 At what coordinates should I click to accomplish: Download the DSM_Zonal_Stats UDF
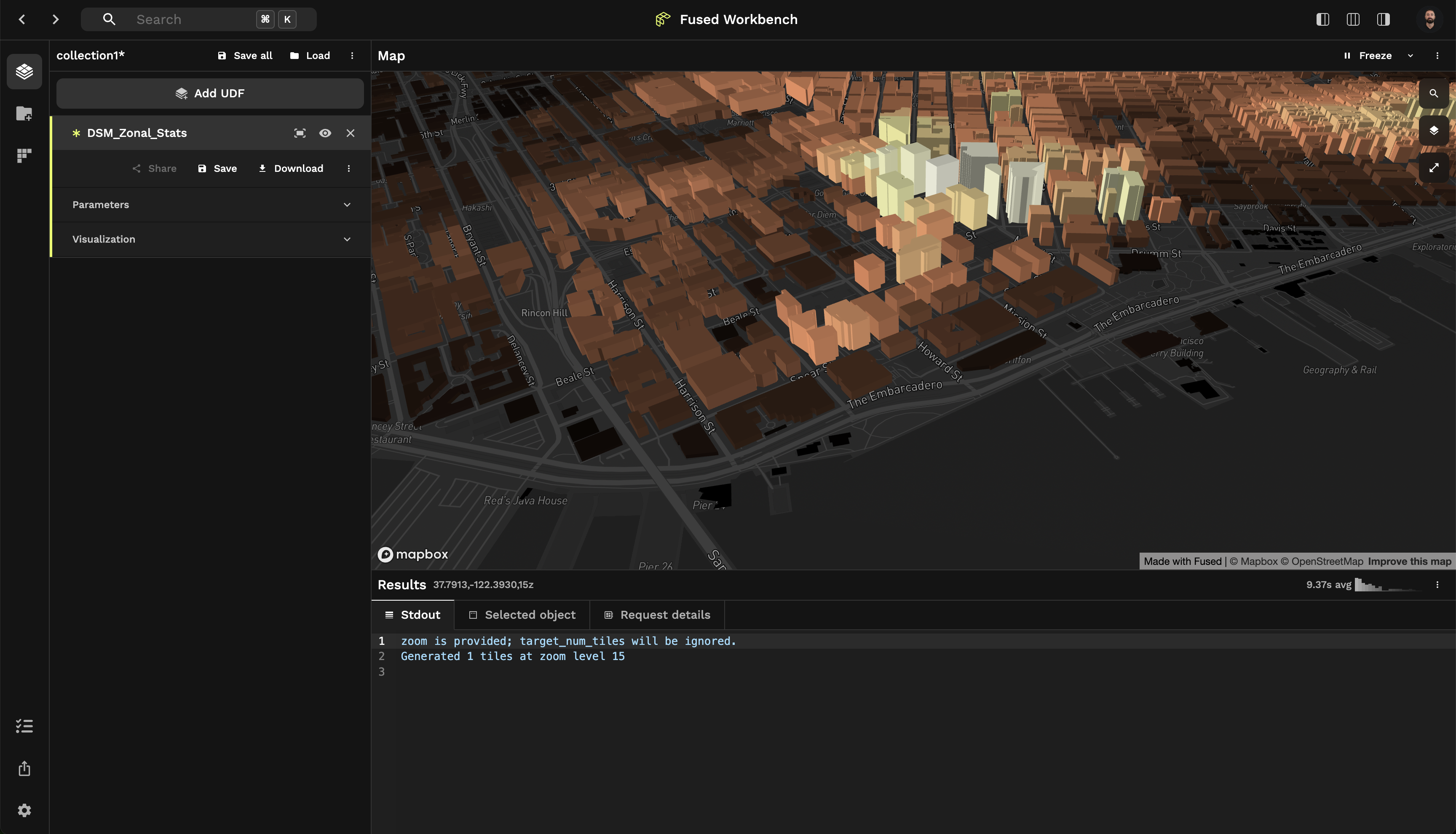coord(291,168)
